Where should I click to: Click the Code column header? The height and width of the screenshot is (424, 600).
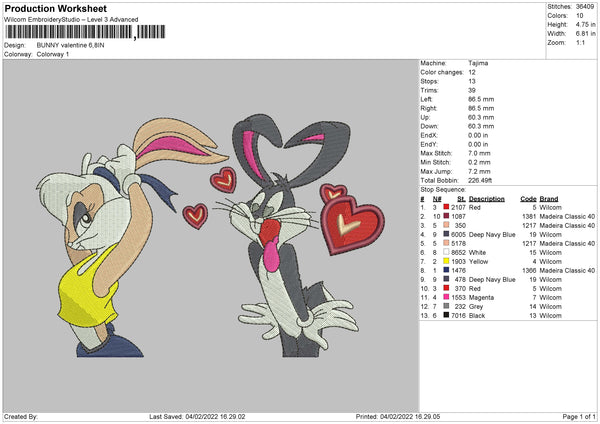point(528,199)
